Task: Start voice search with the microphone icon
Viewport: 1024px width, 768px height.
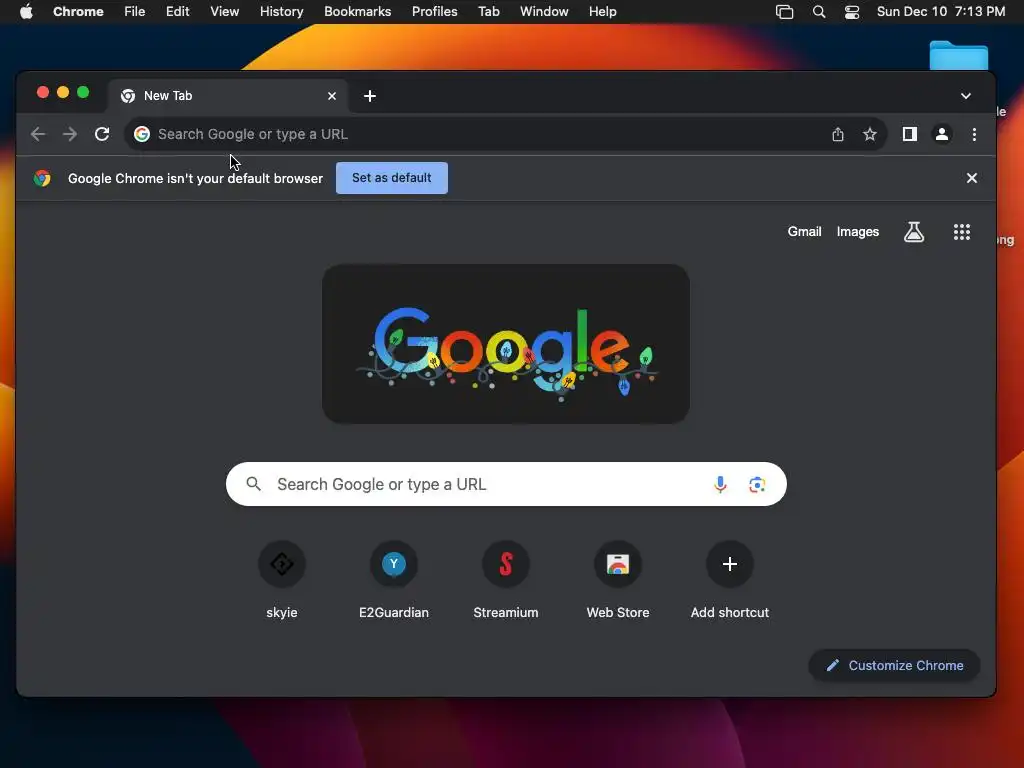Action: pyautogui.click(x=720, y=485)
